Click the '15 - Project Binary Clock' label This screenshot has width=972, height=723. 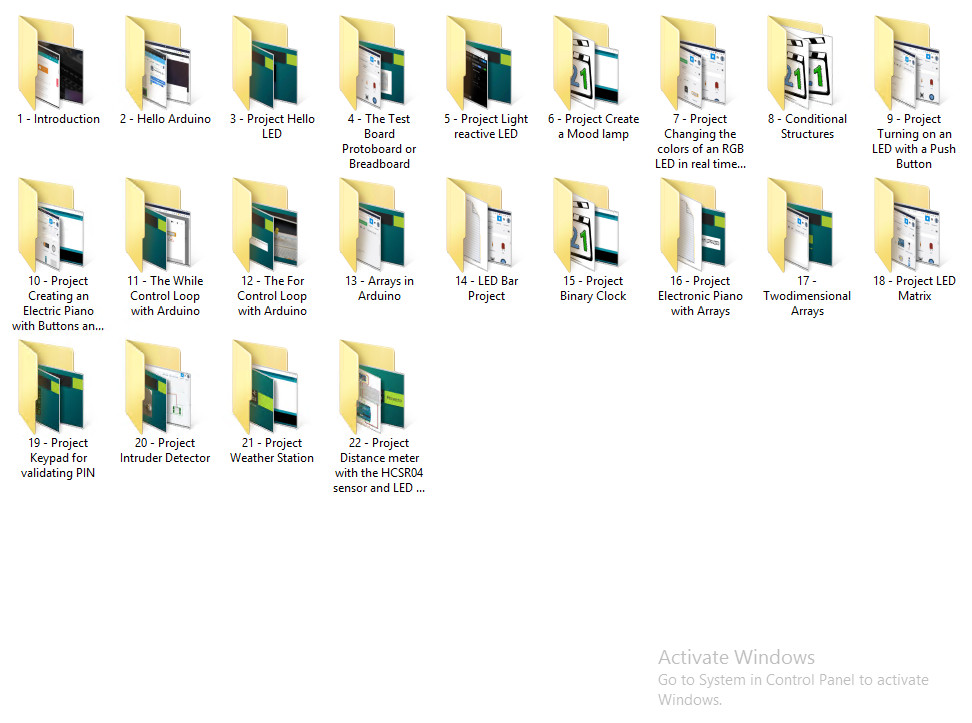593,288
